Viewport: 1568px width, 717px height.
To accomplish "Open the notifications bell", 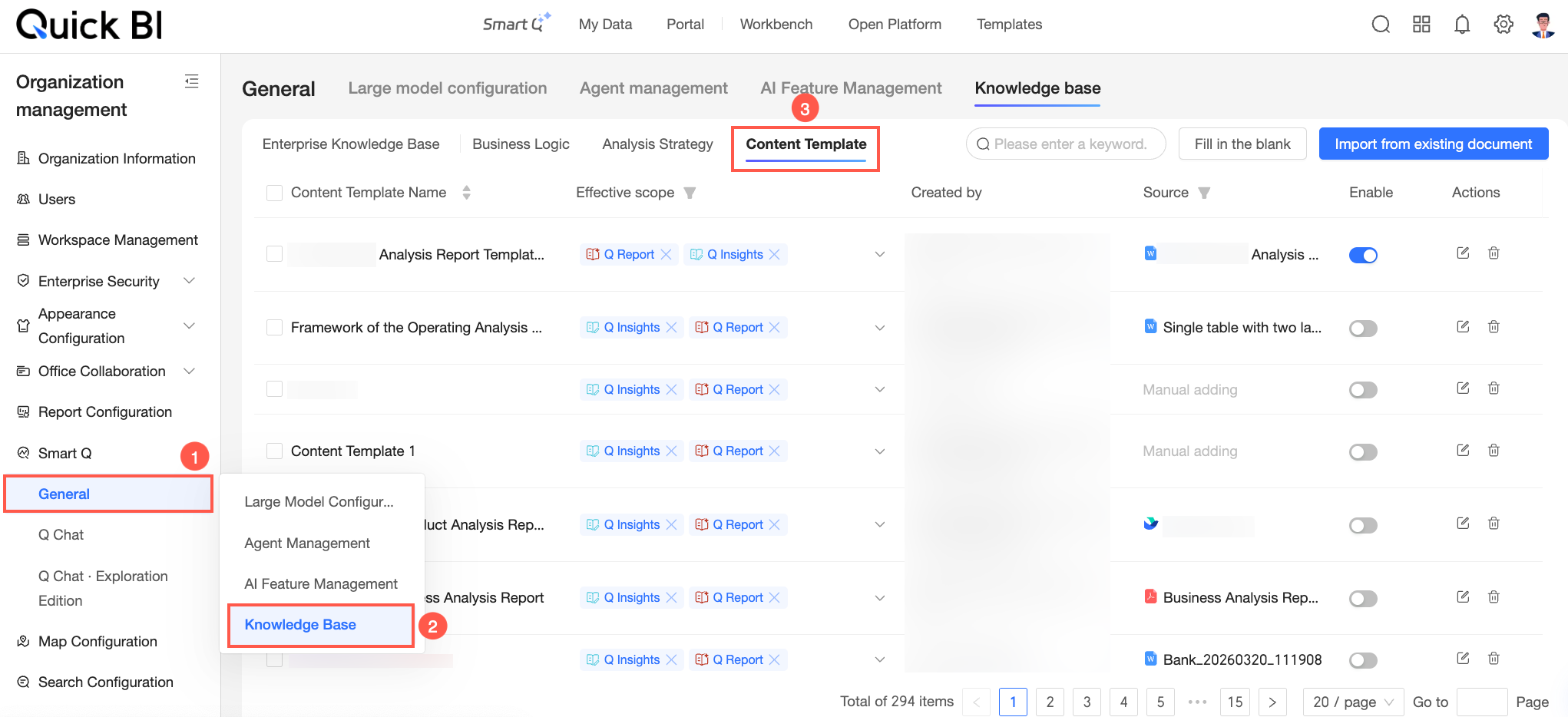I will [1462, 25].
